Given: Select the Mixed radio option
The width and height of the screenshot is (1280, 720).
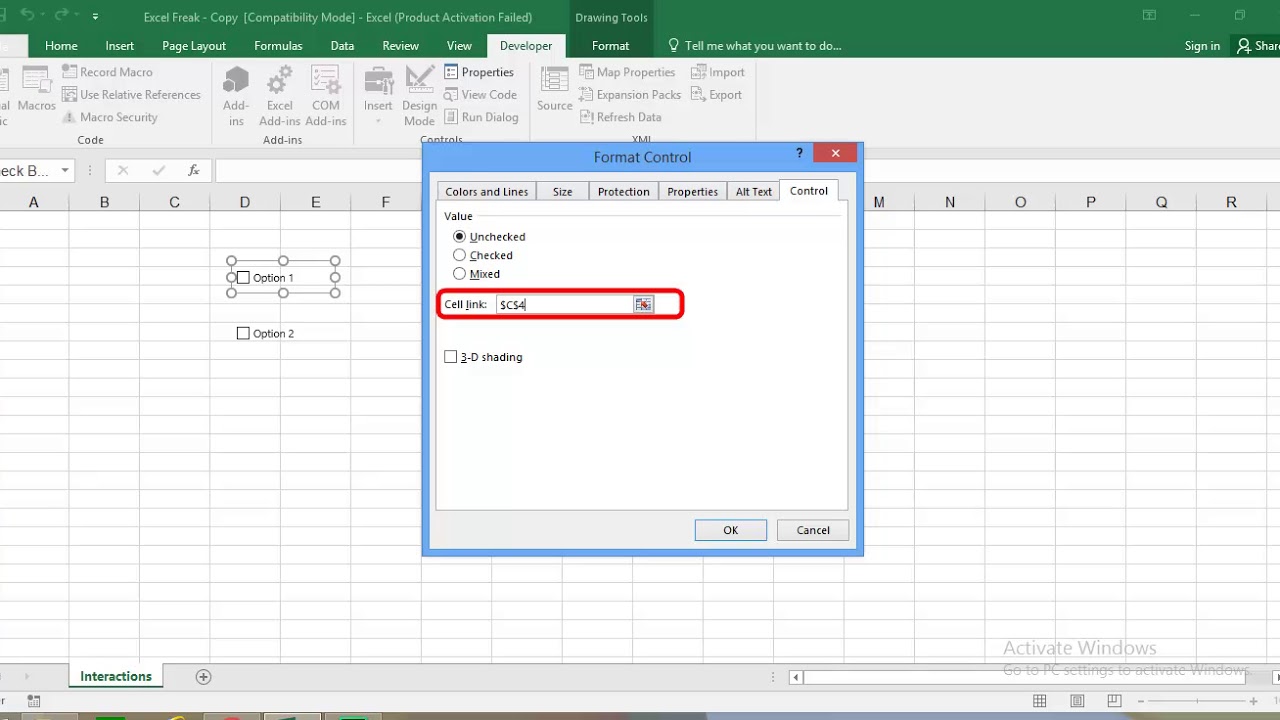Looking at the screenshot, I should (459, 274).
